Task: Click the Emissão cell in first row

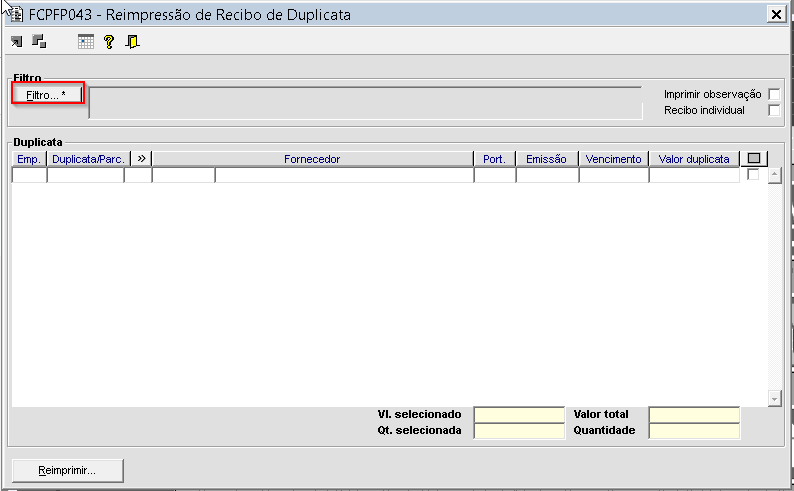Action: coord(547,175)
